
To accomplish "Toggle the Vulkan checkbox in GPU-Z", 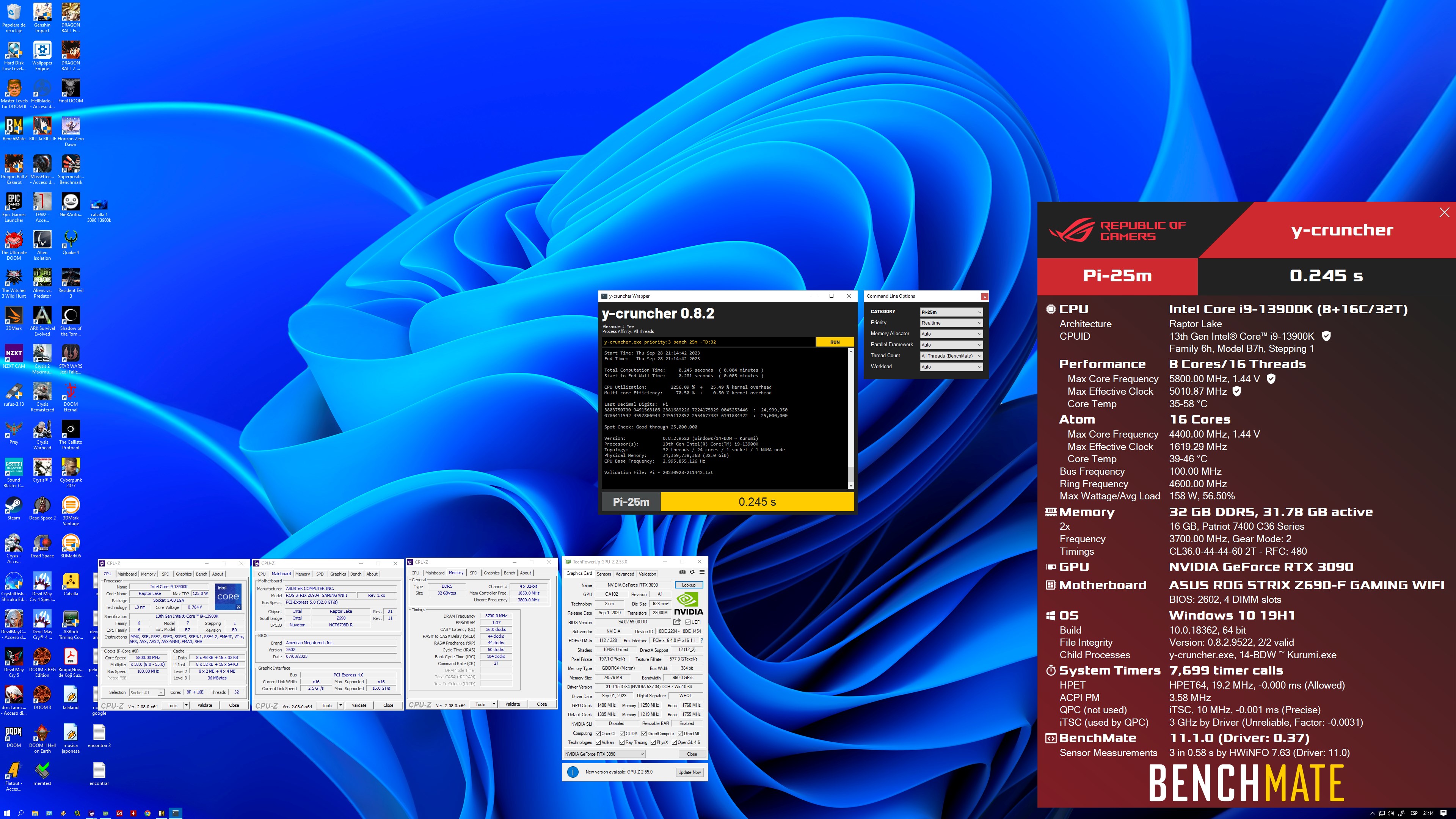I will (598, 743).
